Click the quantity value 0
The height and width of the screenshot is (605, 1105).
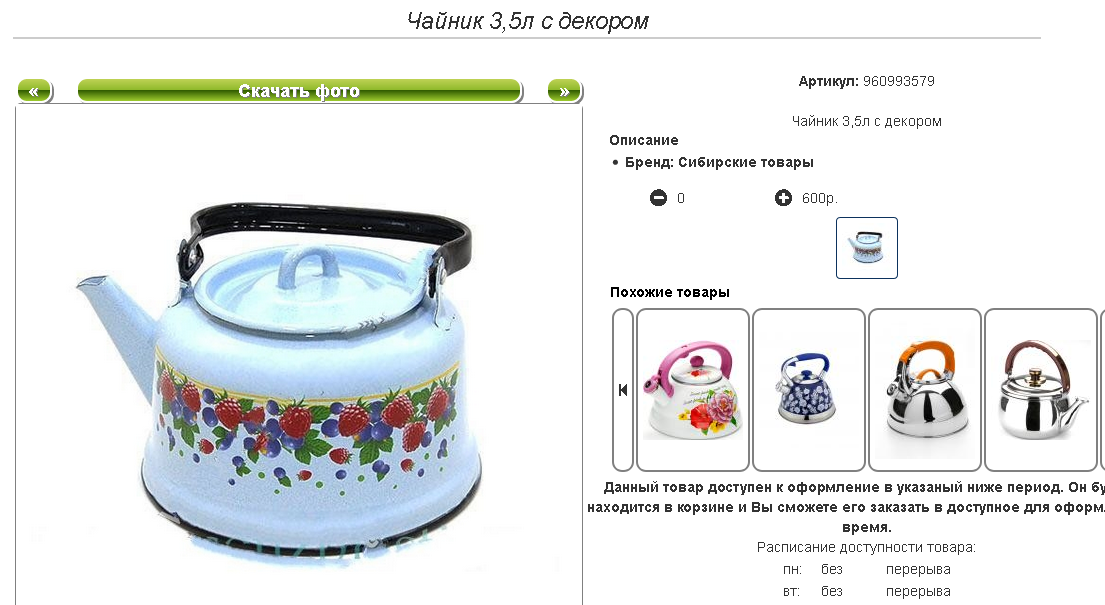click(x=681, y=198)
